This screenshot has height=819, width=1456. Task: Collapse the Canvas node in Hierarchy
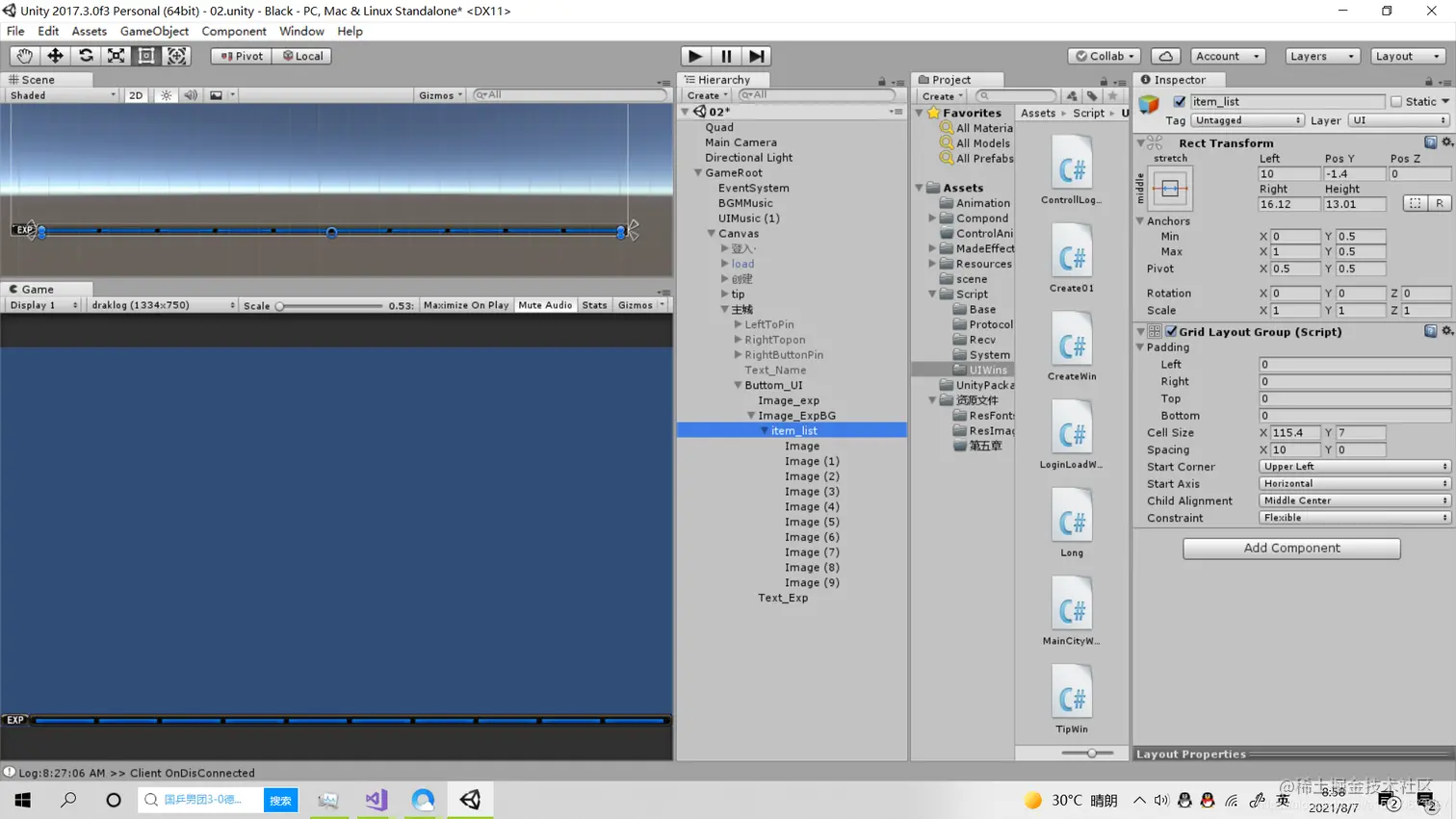[712, 233]
